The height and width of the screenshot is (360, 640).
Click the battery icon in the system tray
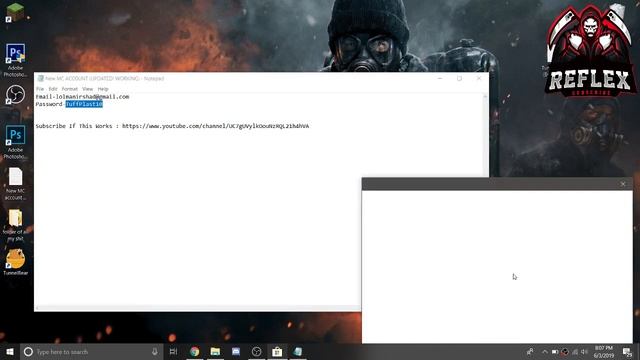tap(555, 352)
